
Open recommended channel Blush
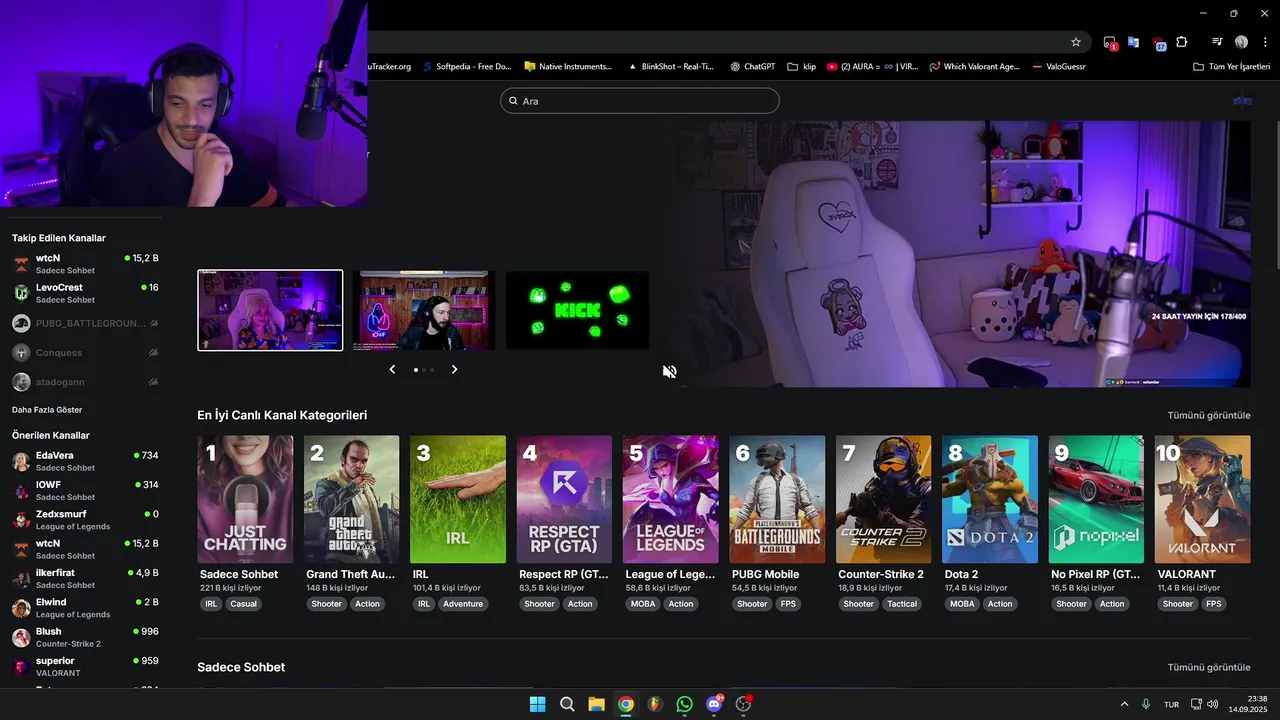[85, 637]
